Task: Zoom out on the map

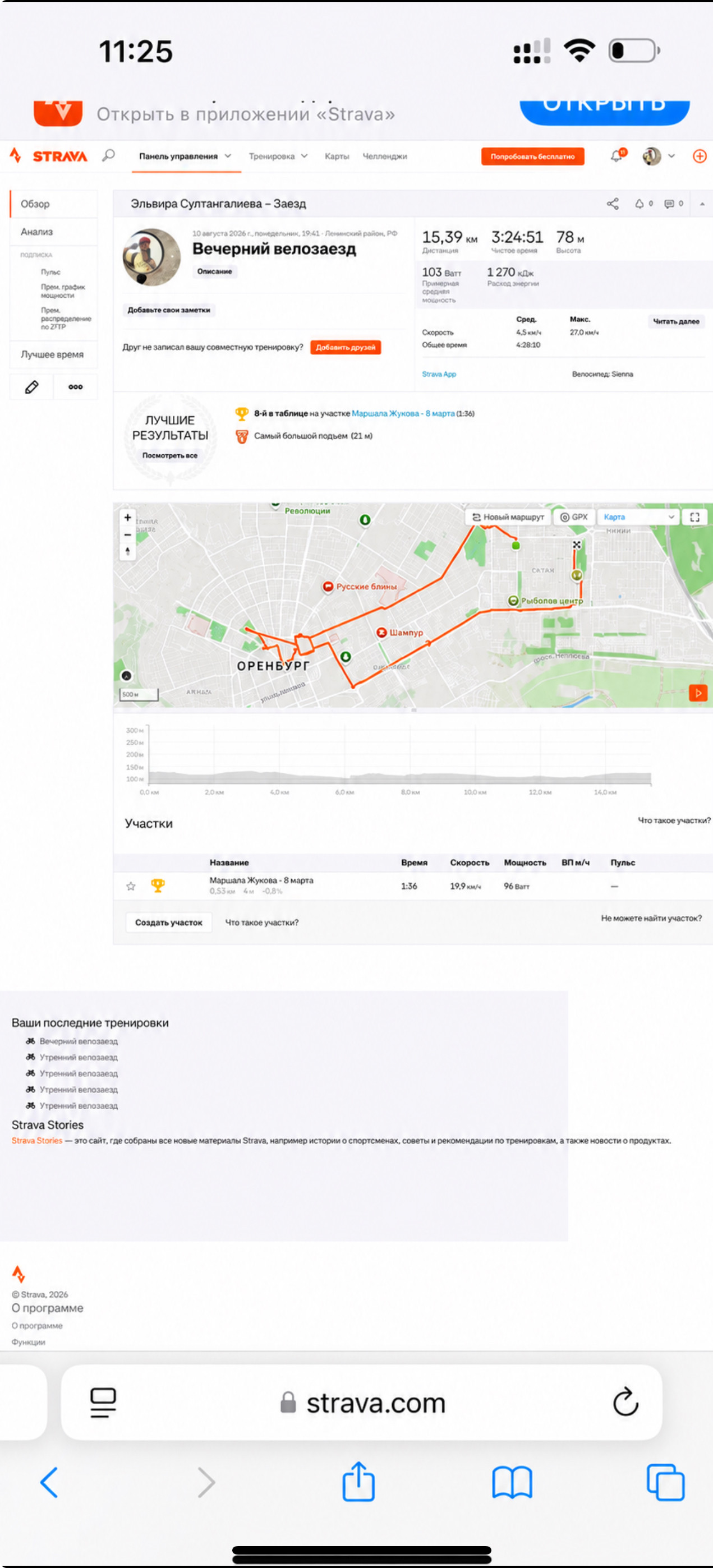Action: [127, 534]
